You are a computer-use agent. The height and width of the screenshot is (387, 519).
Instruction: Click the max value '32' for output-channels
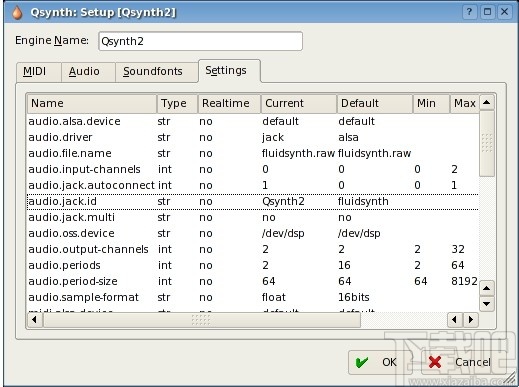458,249
